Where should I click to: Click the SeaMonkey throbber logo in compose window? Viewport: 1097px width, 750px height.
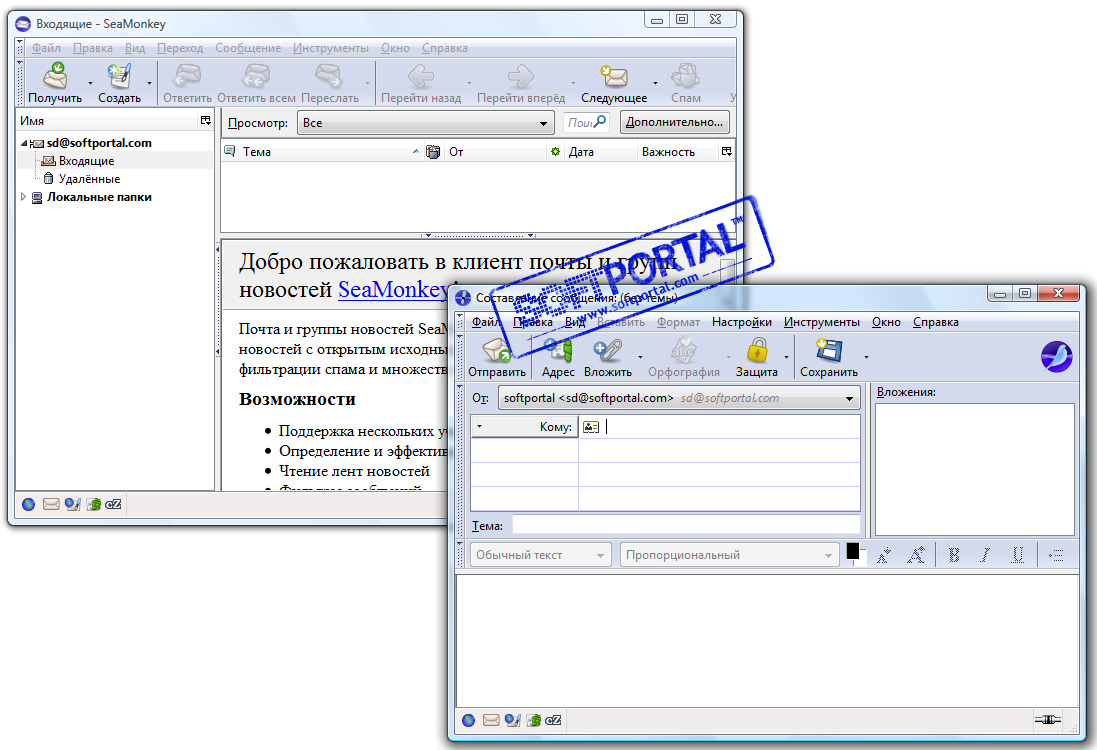click(1056, 357)
